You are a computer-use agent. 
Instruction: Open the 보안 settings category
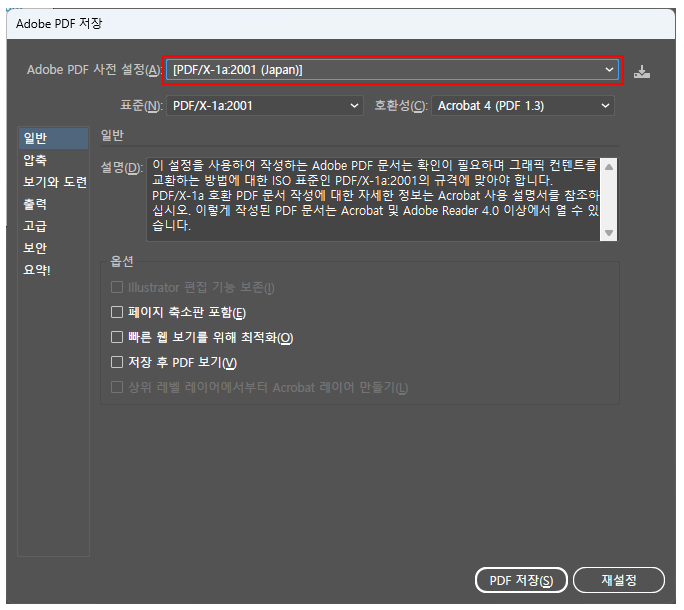point(35,248)
